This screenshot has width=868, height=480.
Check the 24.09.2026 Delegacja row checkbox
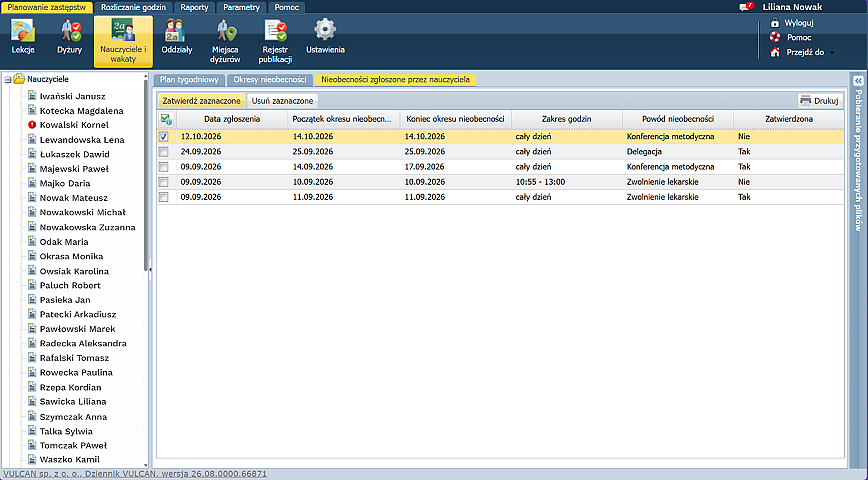pyautogui.click(x=163, y=151)
